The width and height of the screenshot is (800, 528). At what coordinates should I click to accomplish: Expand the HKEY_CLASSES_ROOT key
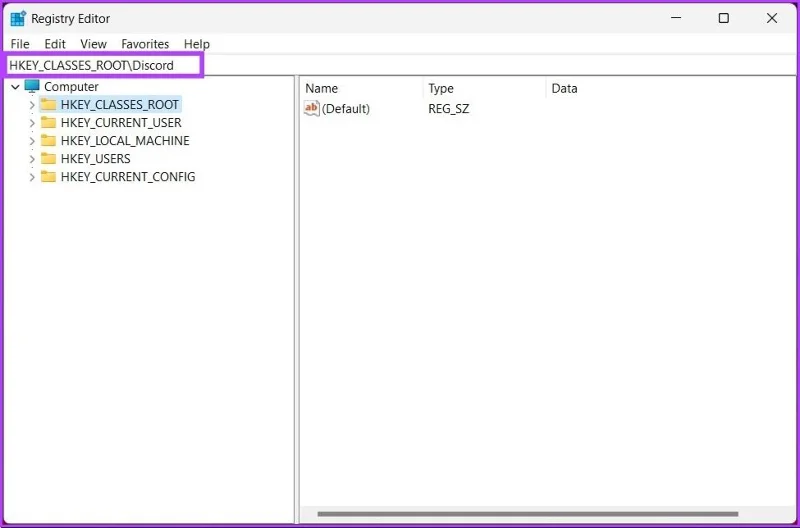(x=32, y=105)
